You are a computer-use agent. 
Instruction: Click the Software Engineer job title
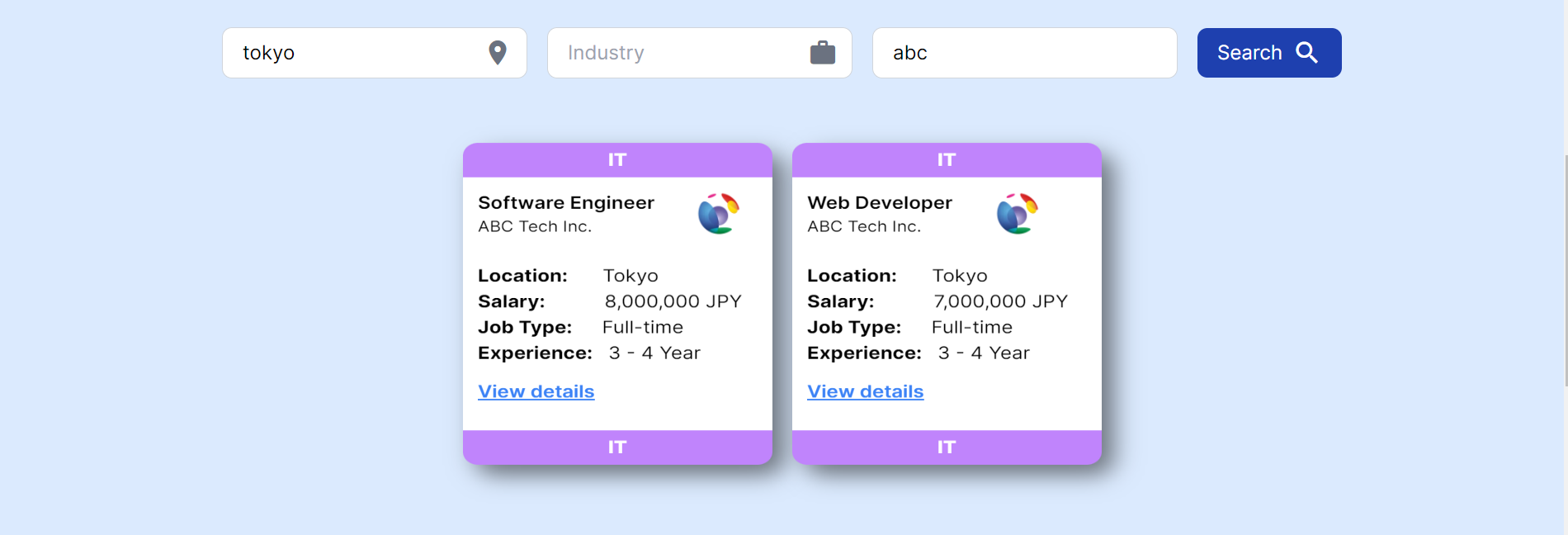[566, 202]
